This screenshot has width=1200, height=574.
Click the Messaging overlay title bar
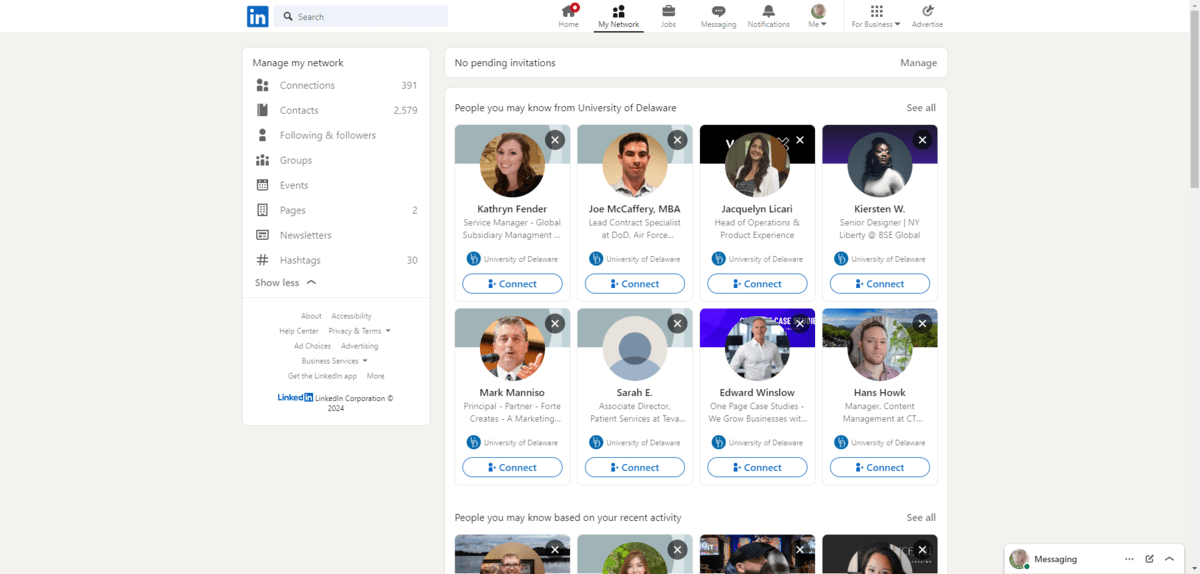(1094, 559)
